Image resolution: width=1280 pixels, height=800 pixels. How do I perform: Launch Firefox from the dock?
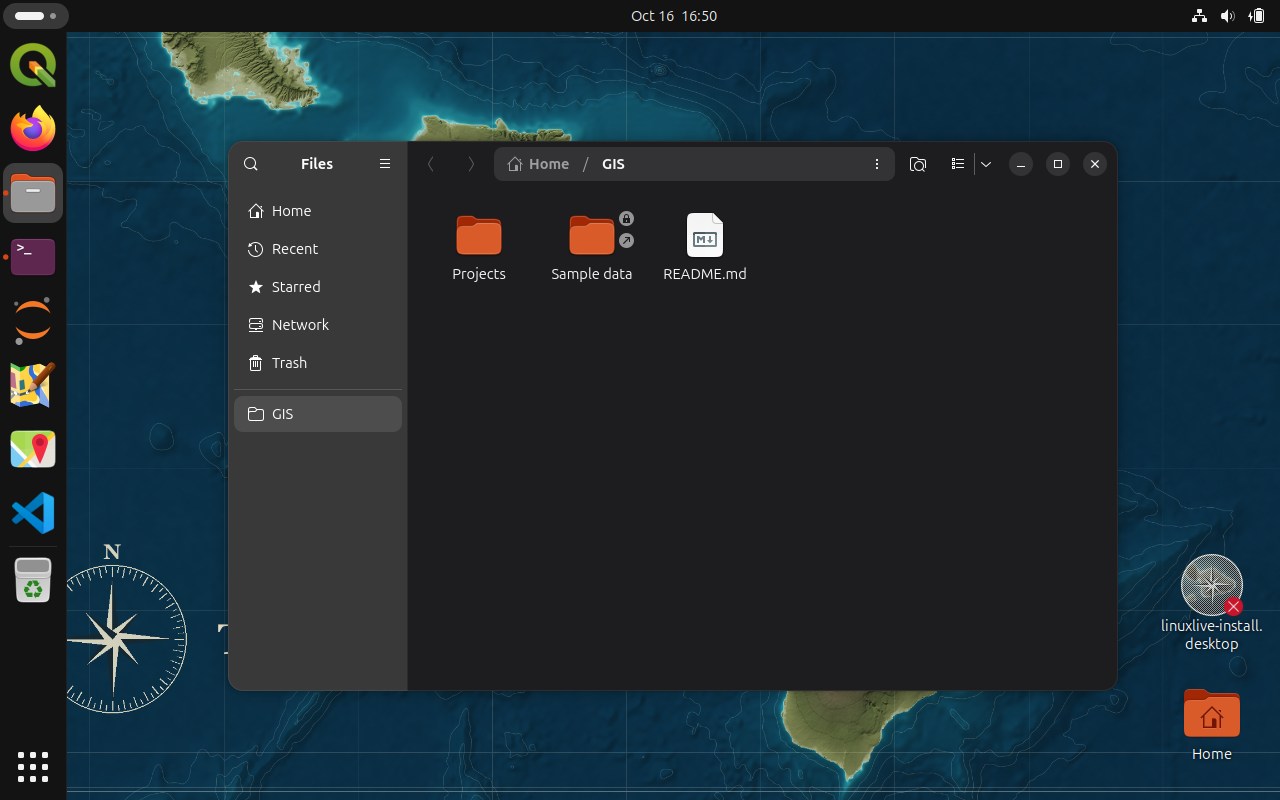33,129
